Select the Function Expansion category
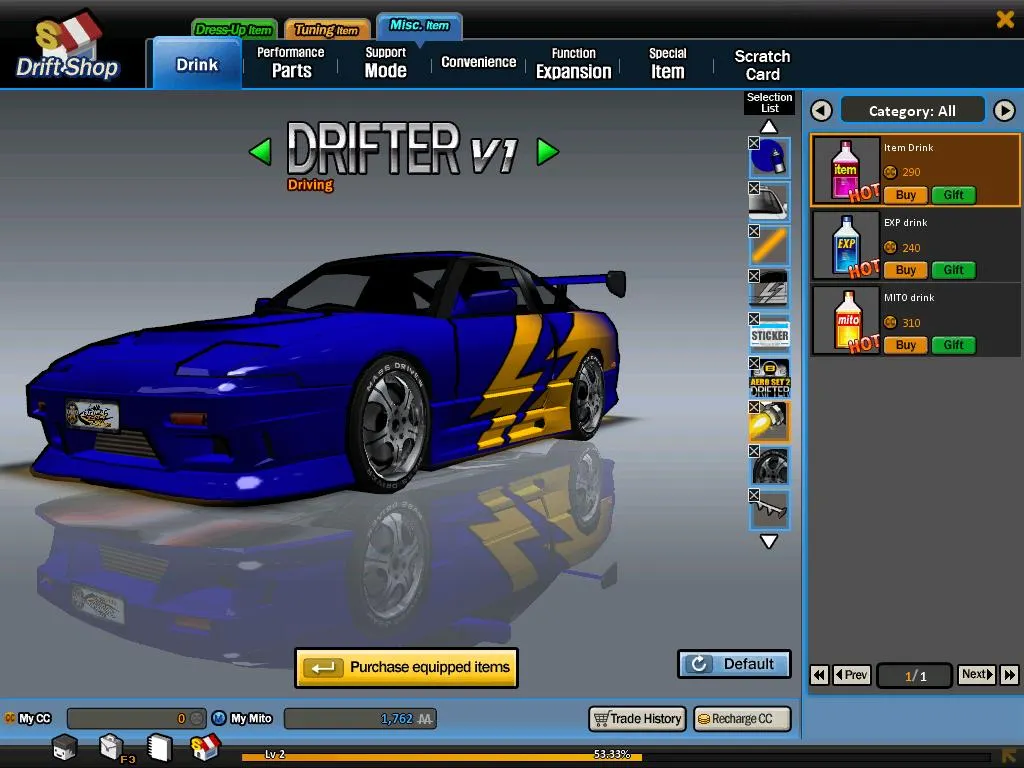The height and width of the screenshot is (768, 1024). 573,63
